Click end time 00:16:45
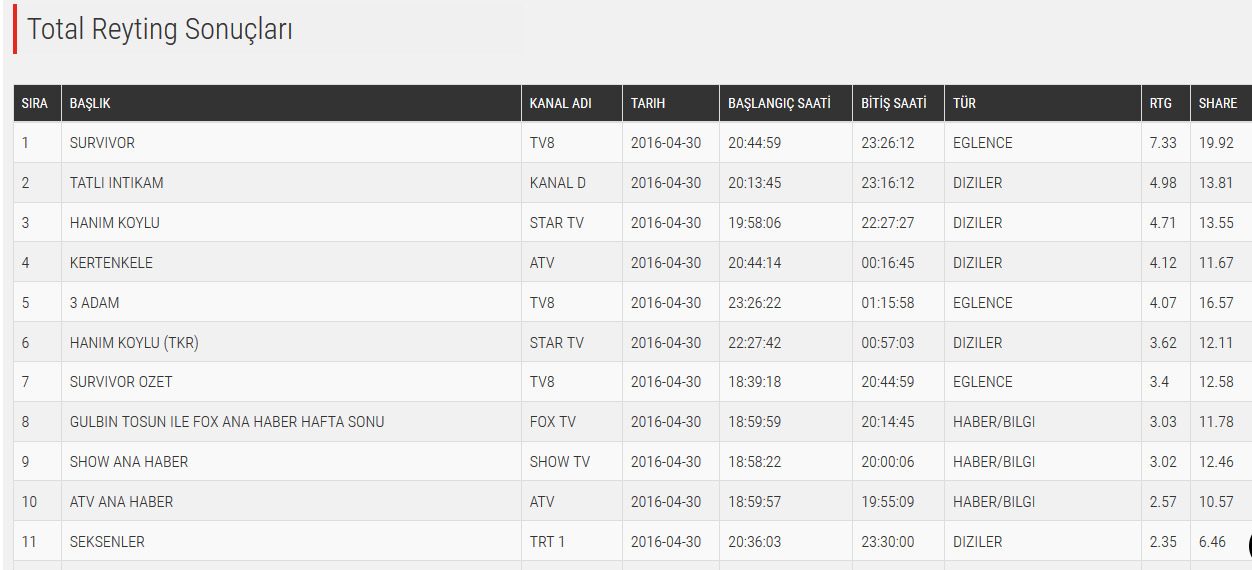The height and width of the screenshot is (570, 1252). pyautogui.click(x=888, y=263)
